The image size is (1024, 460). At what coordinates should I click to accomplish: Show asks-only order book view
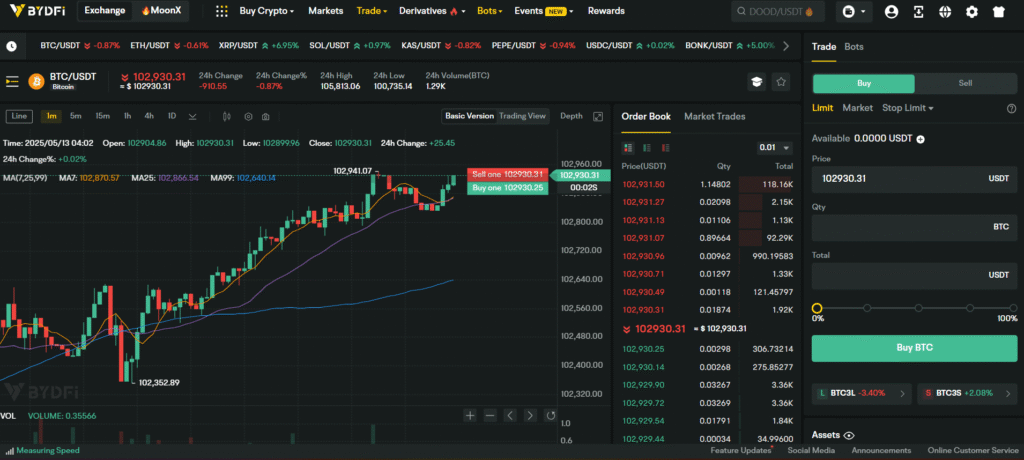[x=665, y=148]
